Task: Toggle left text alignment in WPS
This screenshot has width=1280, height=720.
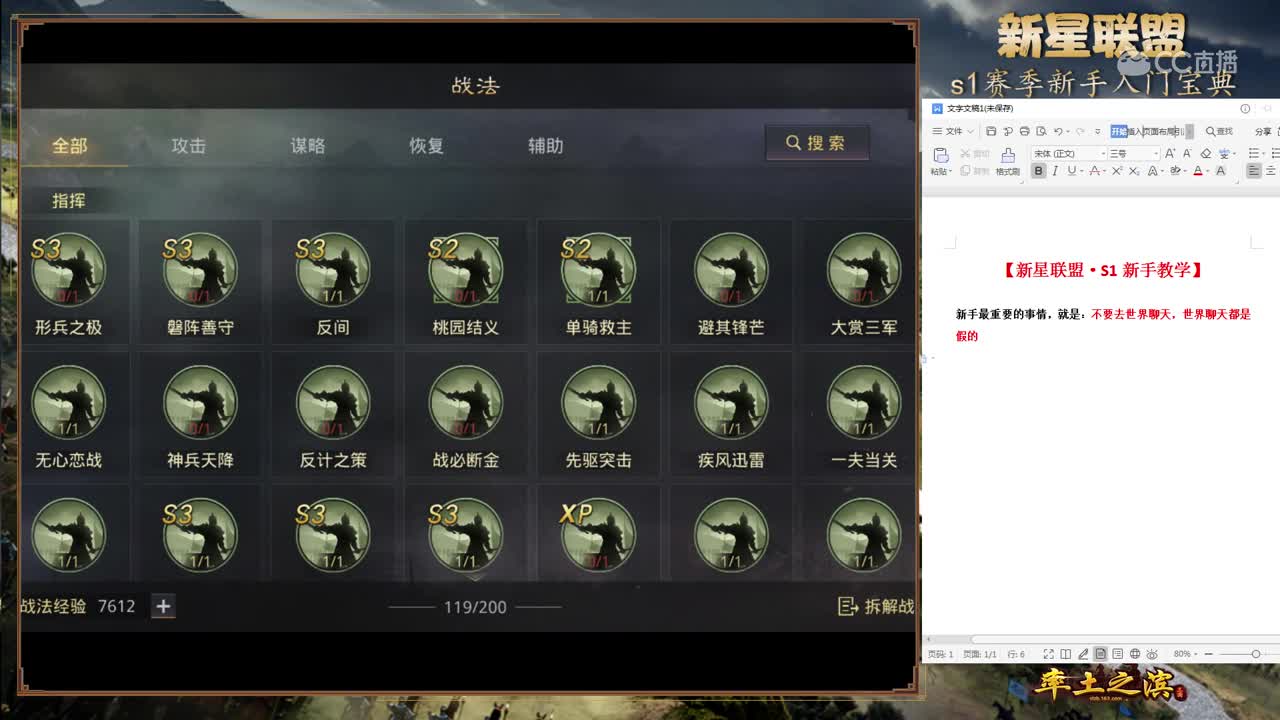Action: [1253, 171]
